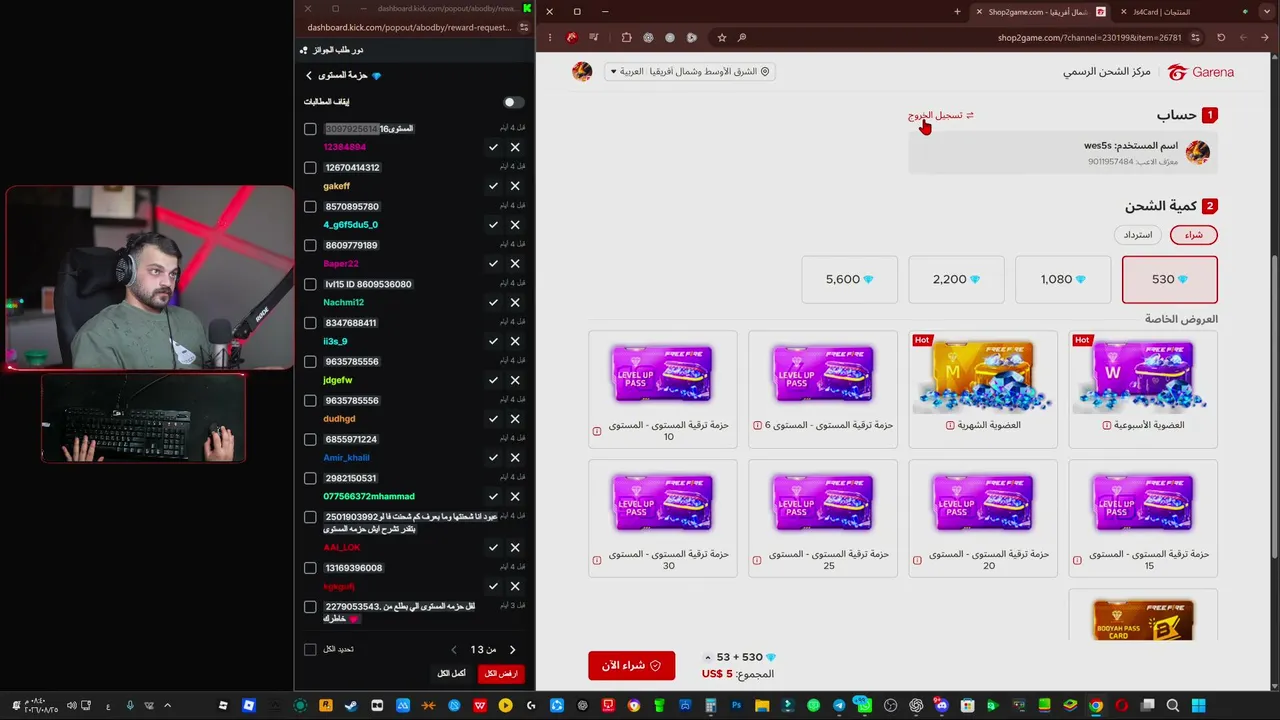The image size is (1280, 720).
Task: Open the region and language dropdown
Action: [689, 72]
